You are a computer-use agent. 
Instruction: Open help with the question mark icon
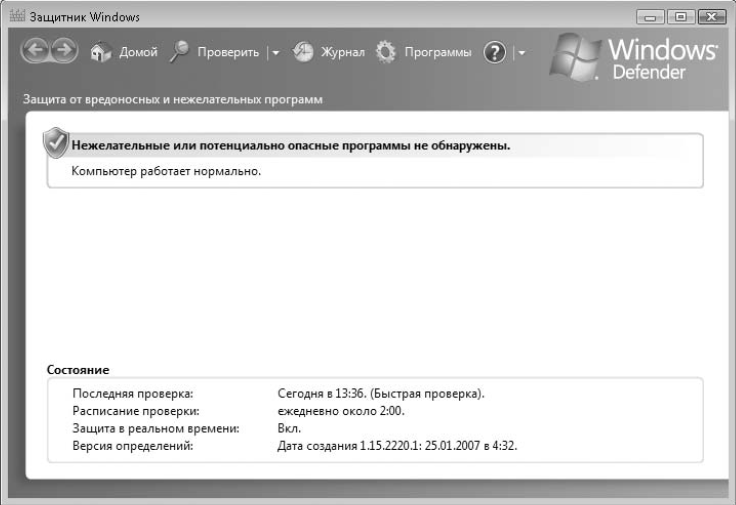coord(495,52)
